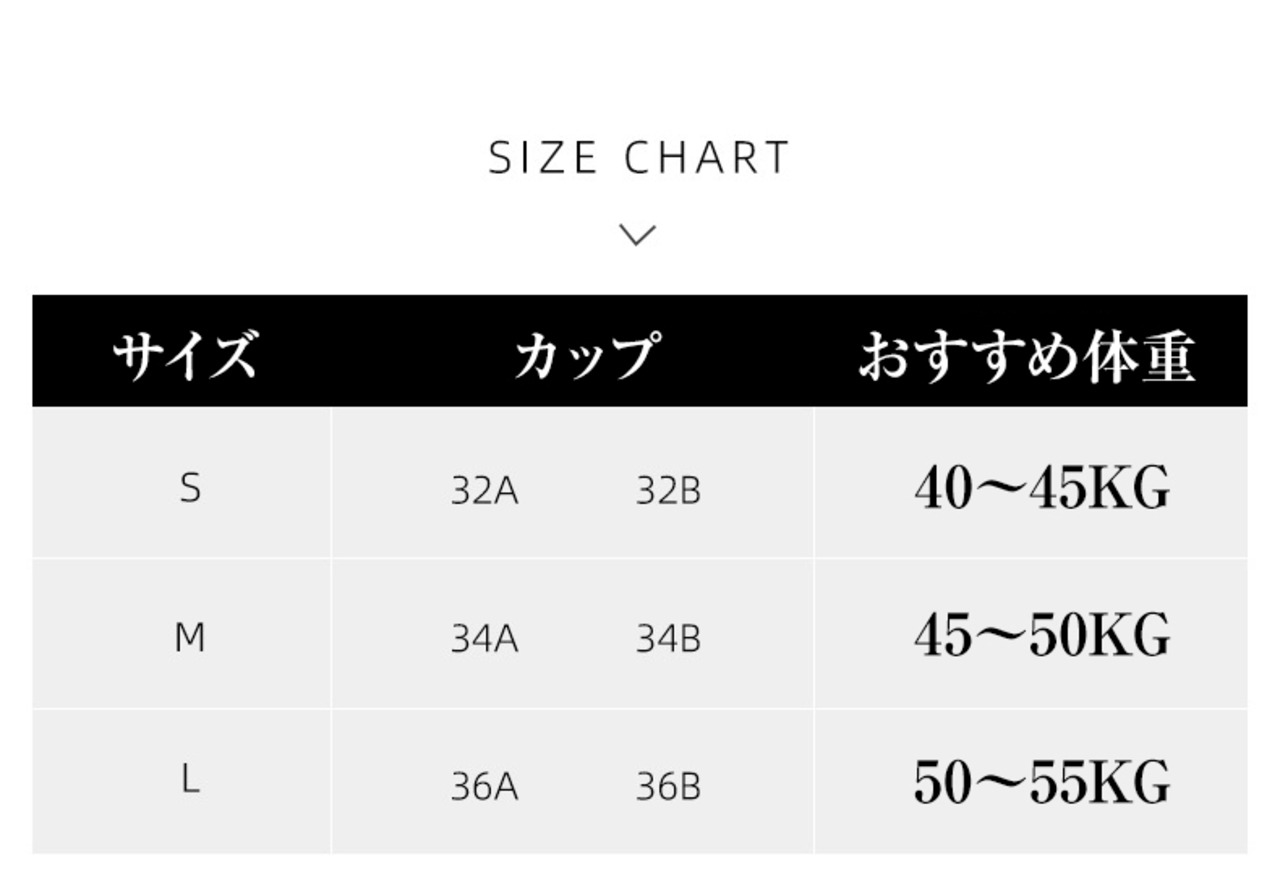The height and width of the screenshot is (896, 1280).
Task: Click the M size cell
Action: (x=190, y=637)
